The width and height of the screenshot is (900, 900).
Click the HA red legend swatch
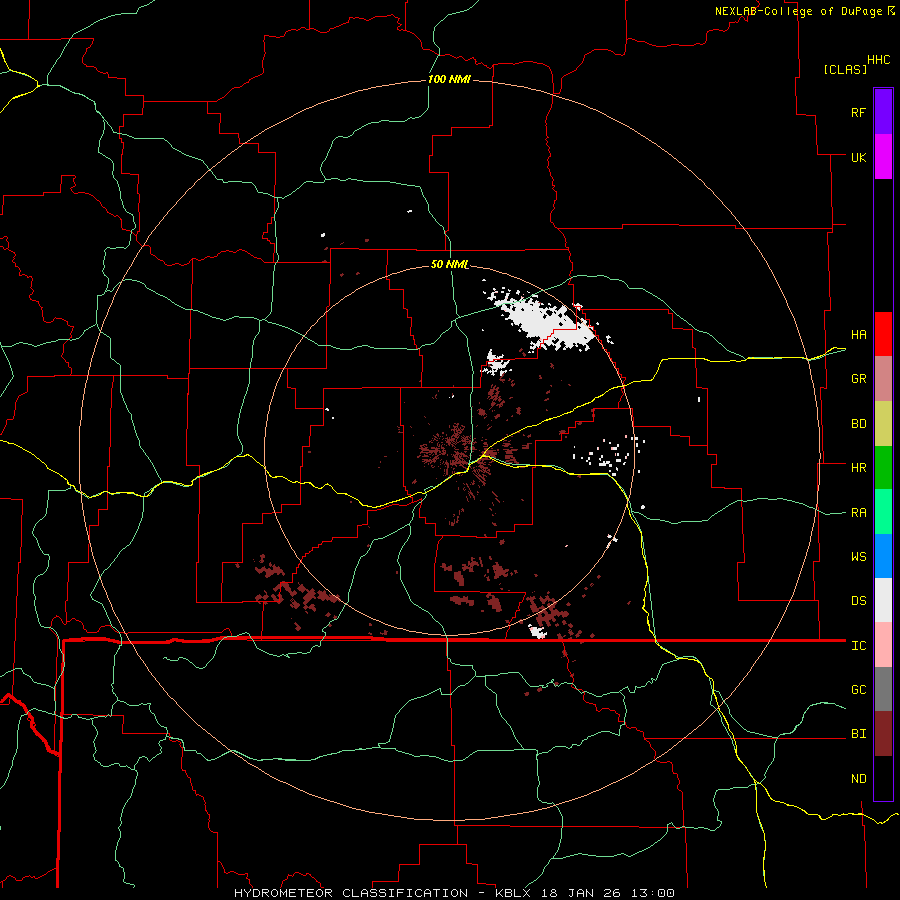tap(883, 334)
